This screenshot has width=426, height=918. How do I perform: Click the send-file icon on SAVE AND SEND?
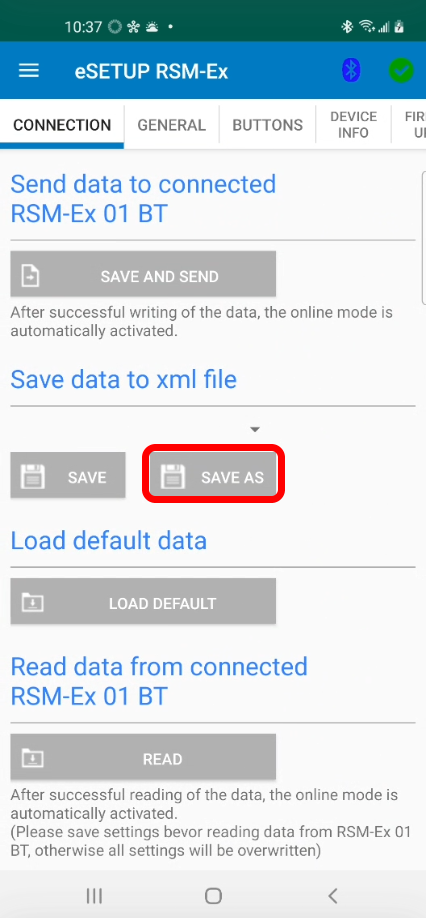(30, 275)
